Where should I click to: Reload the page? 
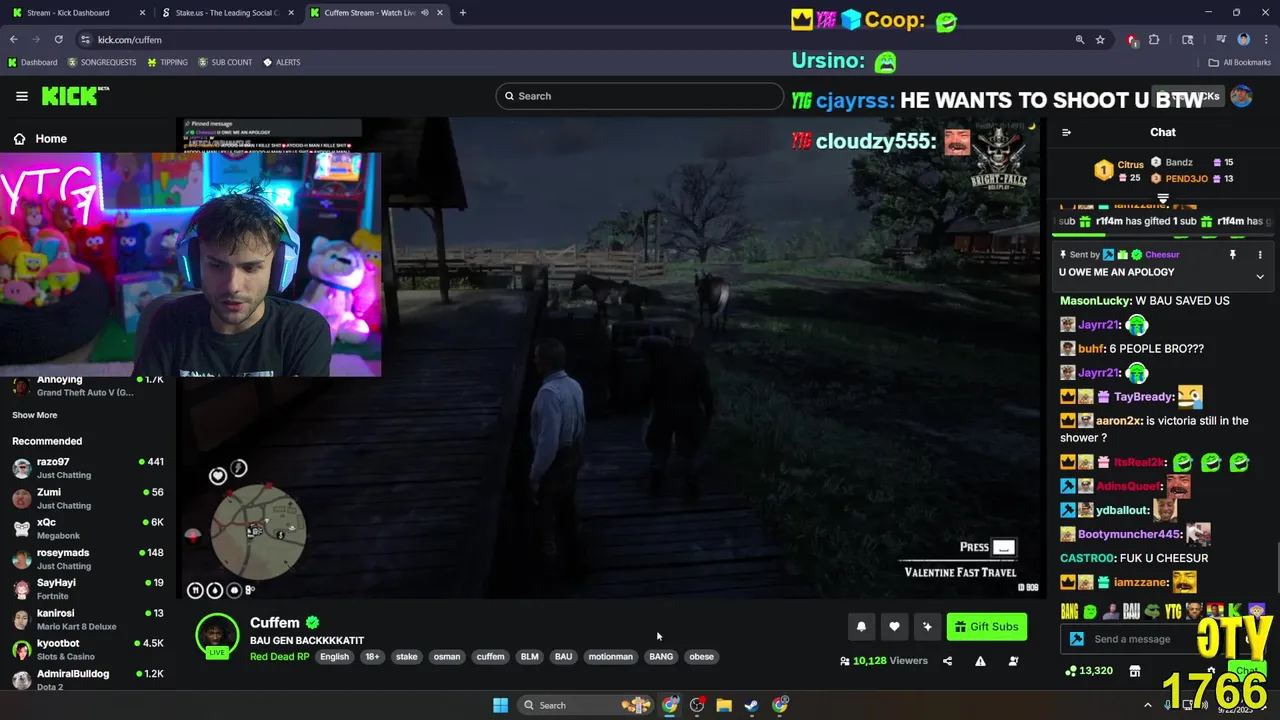coord(58,40)
